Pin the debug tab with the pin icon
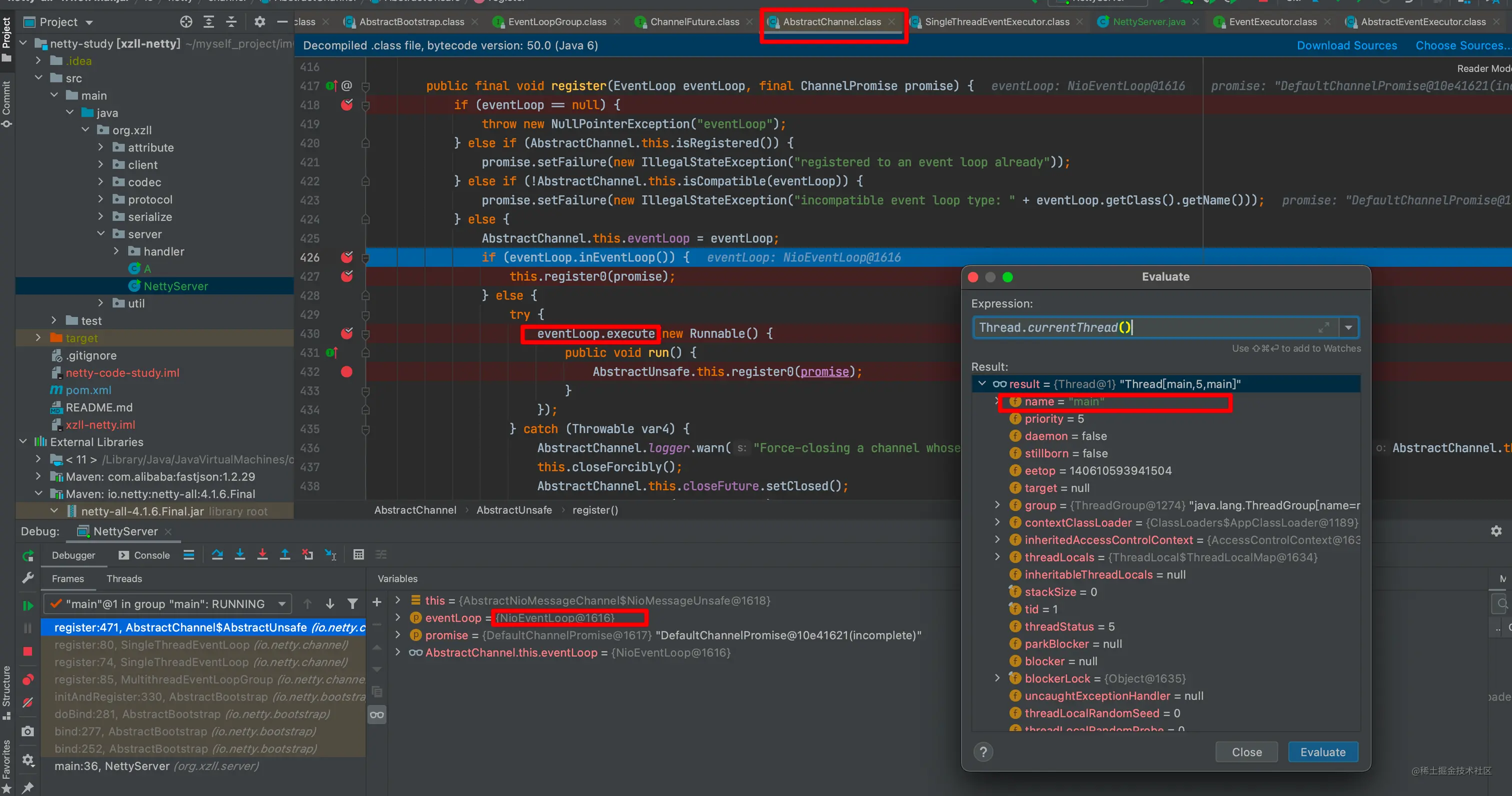Screen dimensions: 1512x796 pos(27,787)
